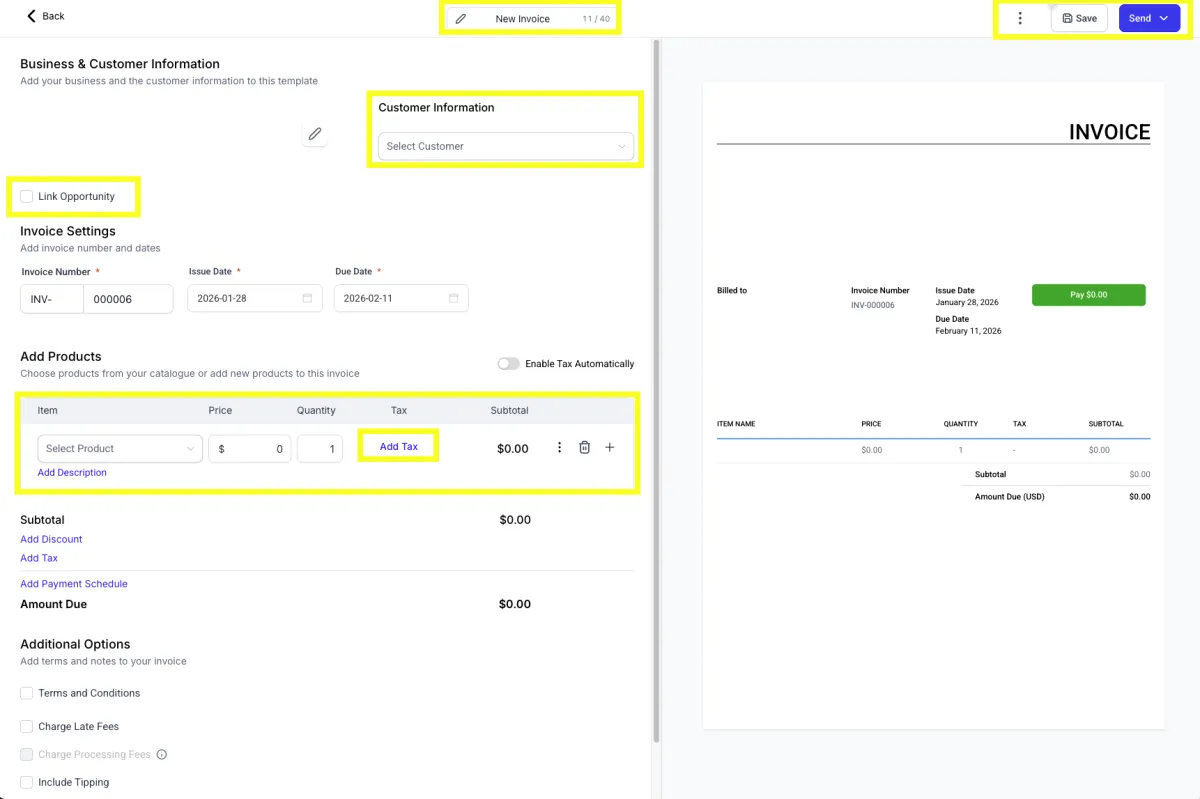Click the info icon beside Charge Processing Fees
Screen dimensions: 1200x799
162,755
